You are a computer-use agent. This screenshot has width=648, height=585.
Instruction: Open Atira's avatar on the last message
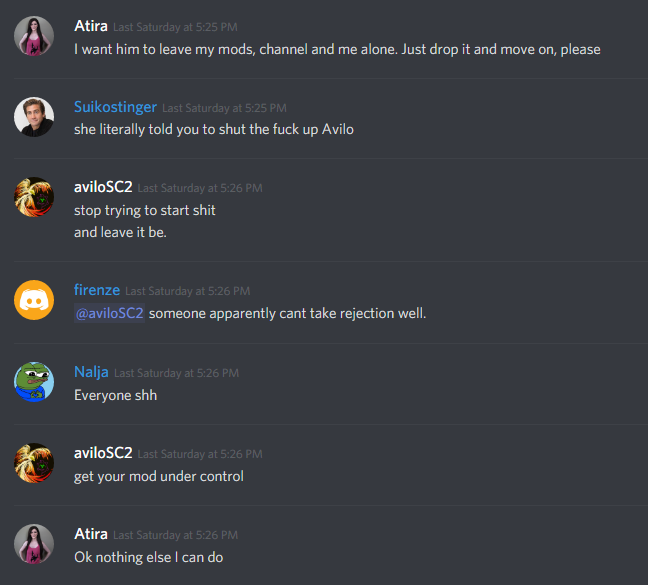(x=34, y=544)
